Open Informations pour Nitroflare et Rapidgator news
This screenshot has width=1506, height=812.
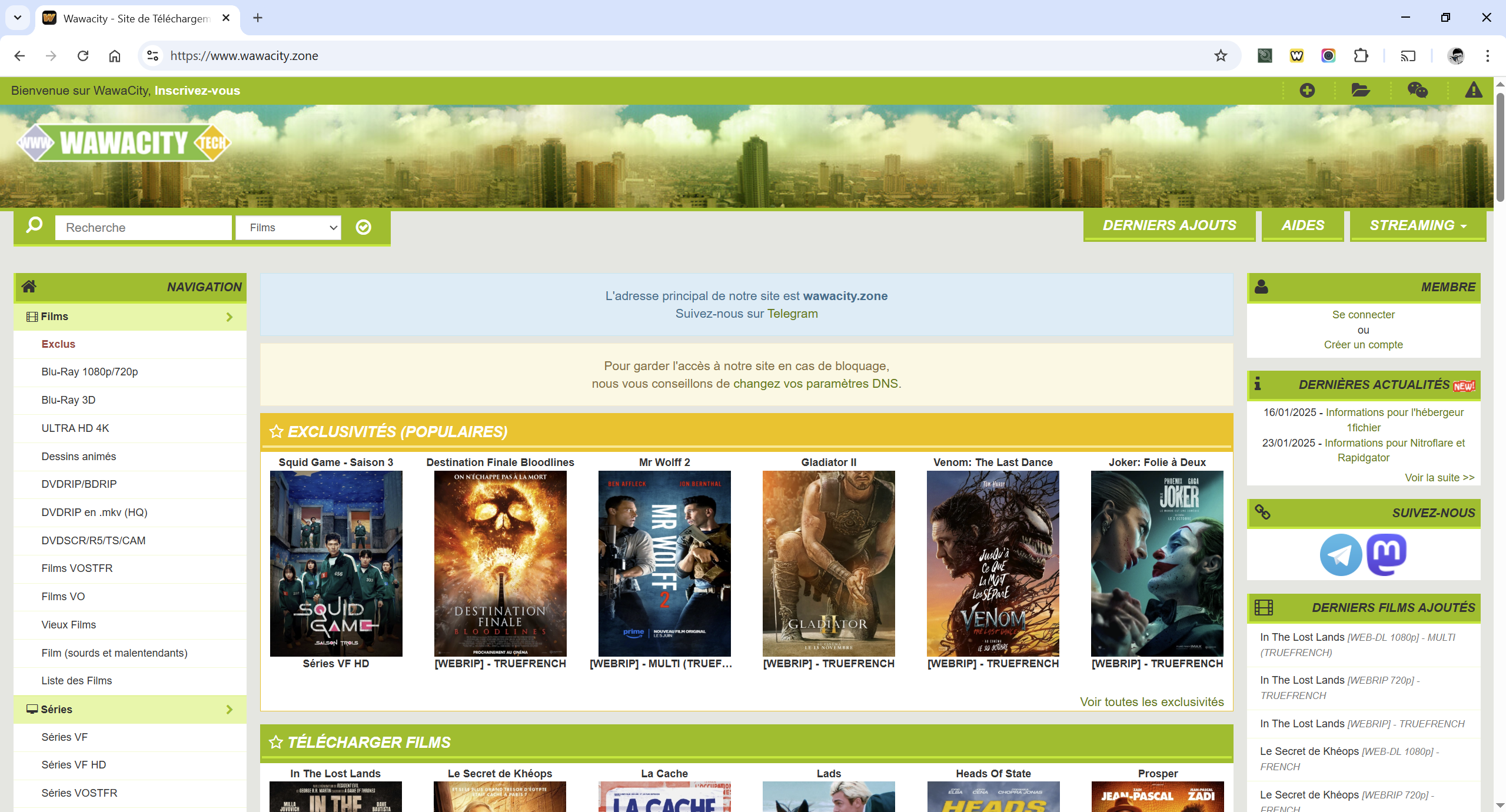tap(1394, 450)
